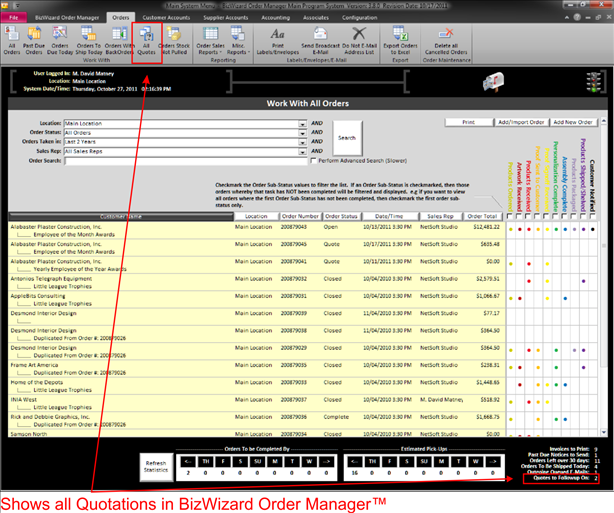The height and width of the screenshot is (513, 614).
Task: Export Orders to Excel icon
Action: [400, 40]
